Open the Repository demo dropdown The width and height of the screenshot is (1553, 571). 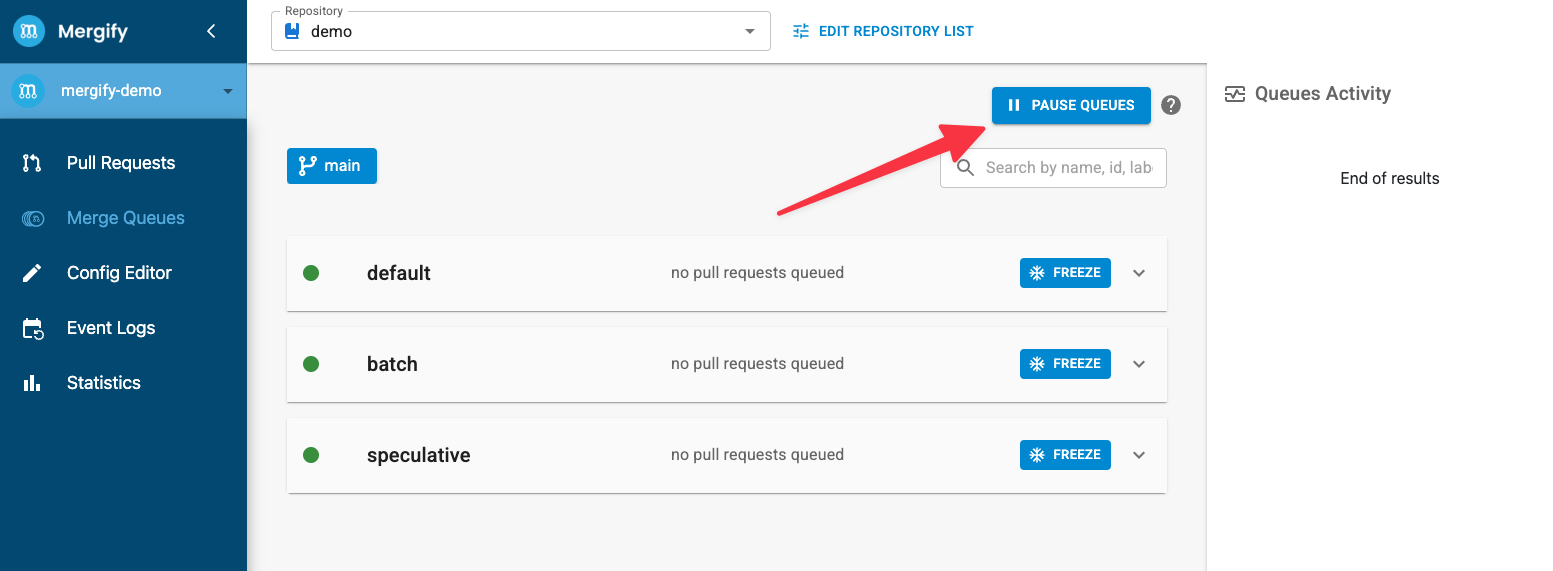521,31
